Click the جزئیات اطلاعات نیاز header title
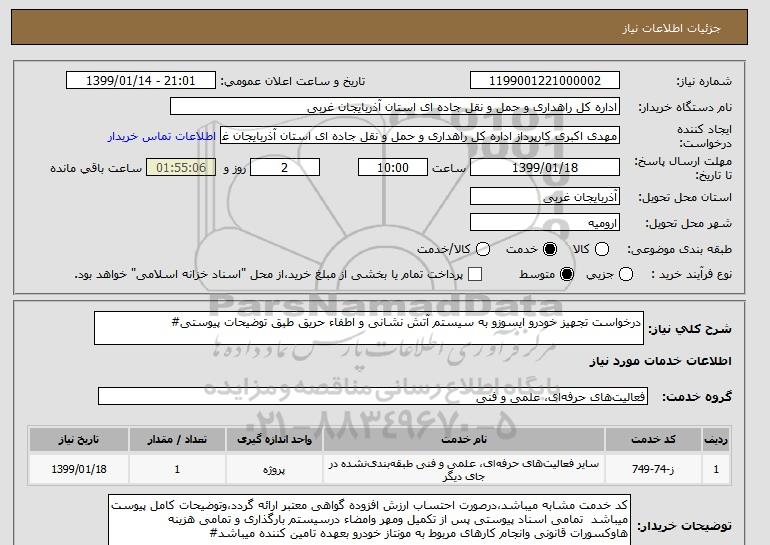 coord(671,28)
